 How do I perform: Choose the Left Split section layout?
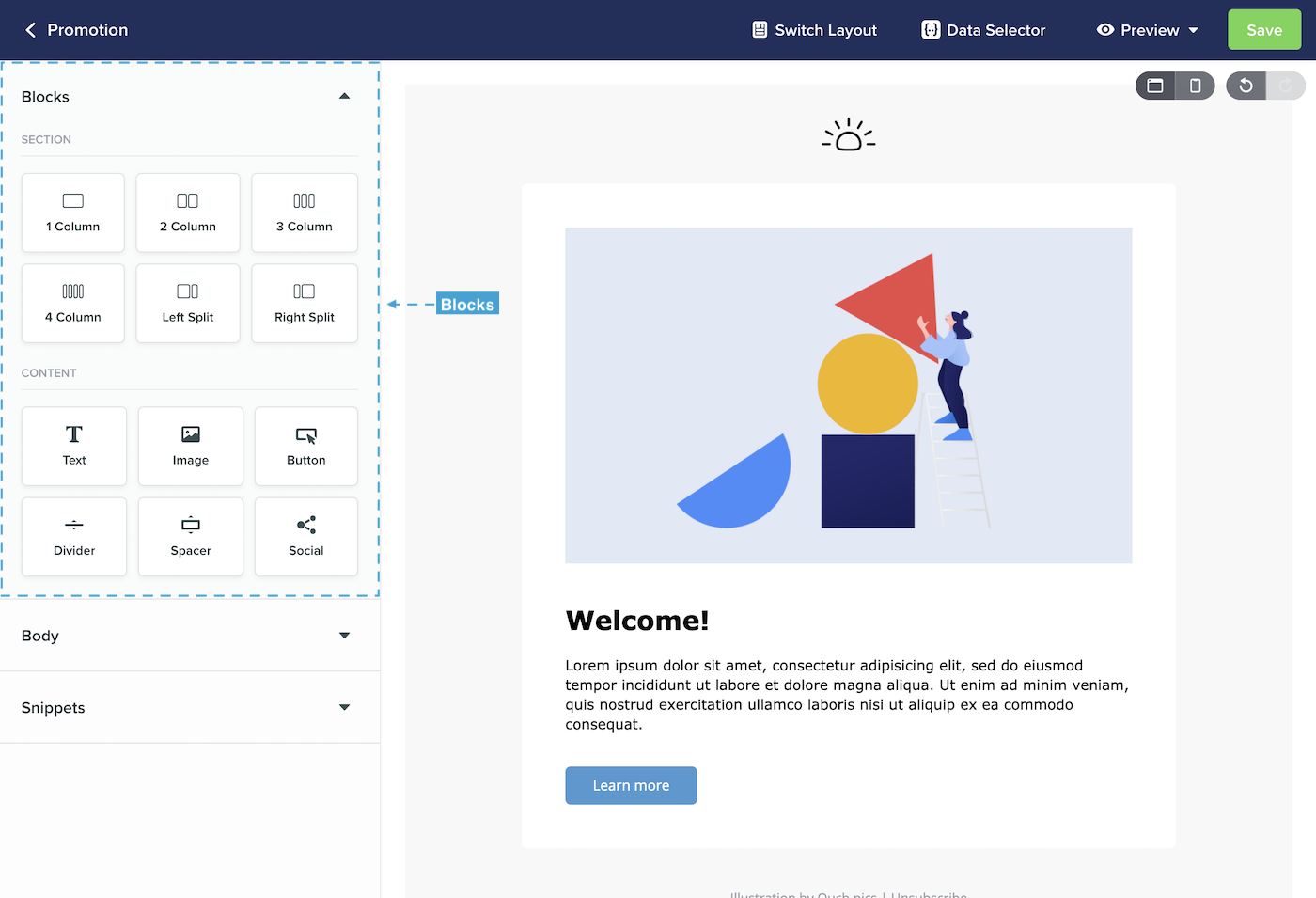pos(187,303)
